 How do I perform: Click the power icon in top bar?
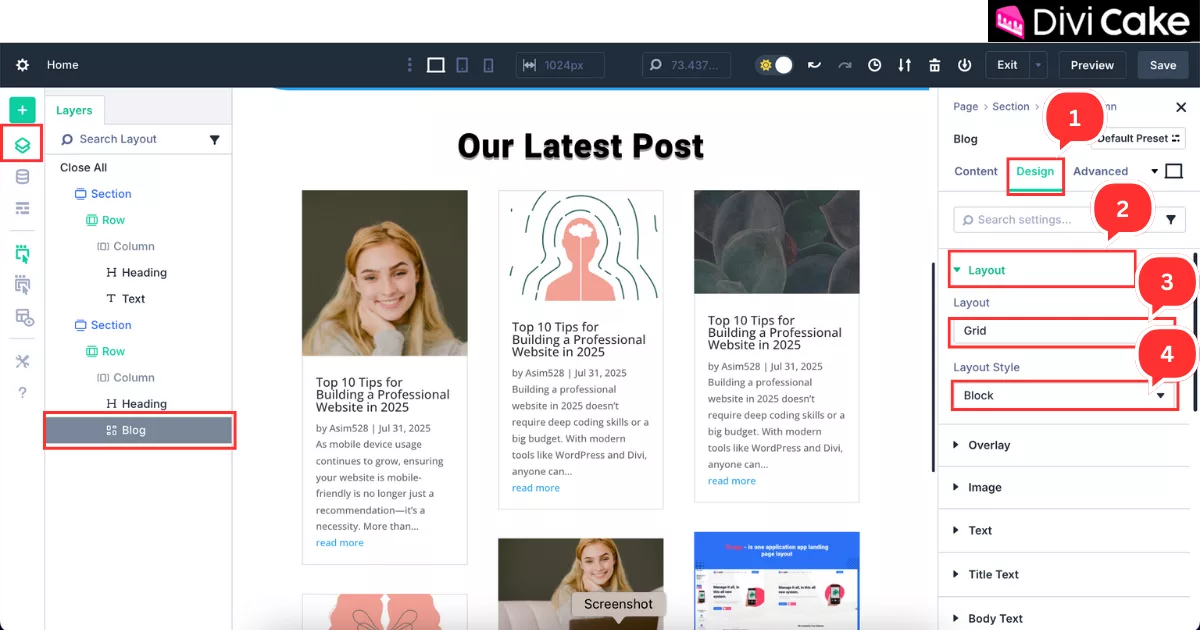point(964,65)
